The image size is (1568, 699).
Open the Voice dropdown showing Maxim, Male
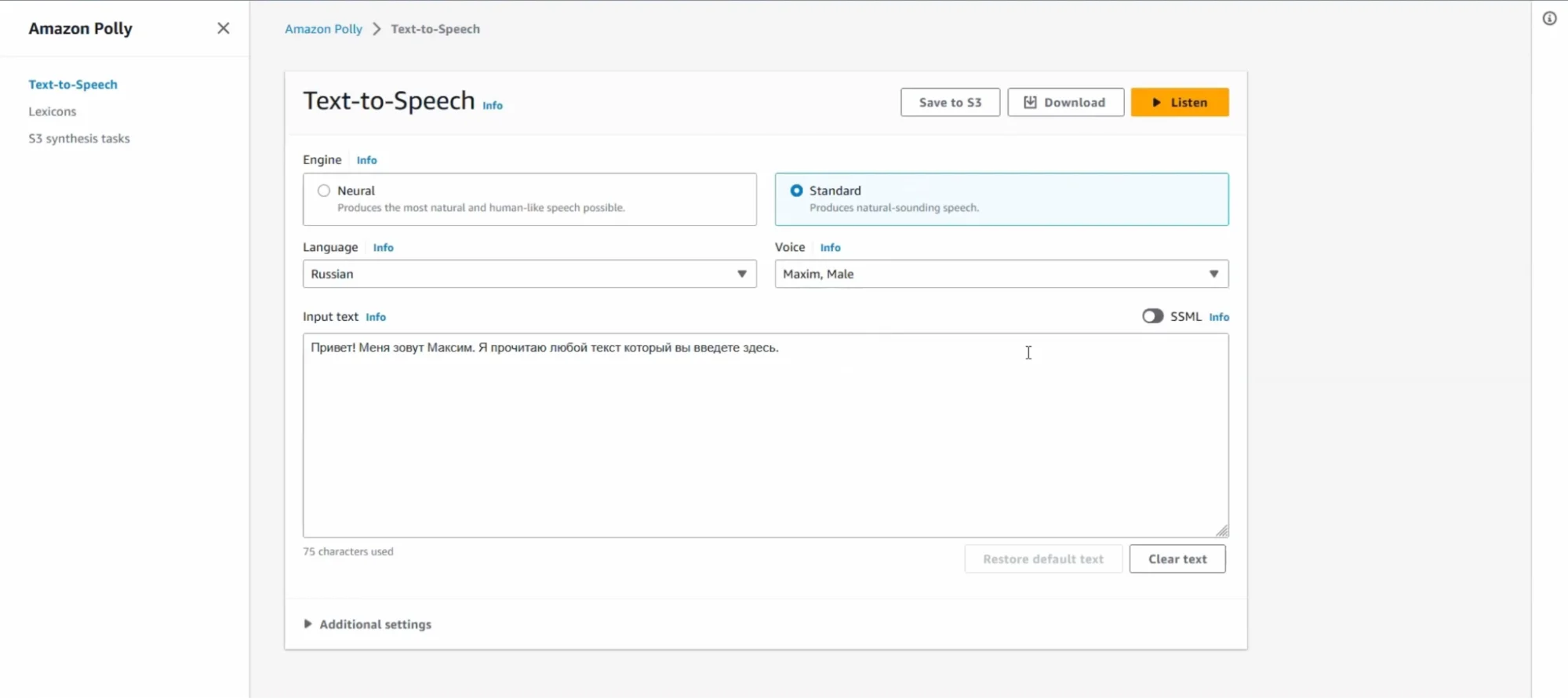tap(1001, 274)
